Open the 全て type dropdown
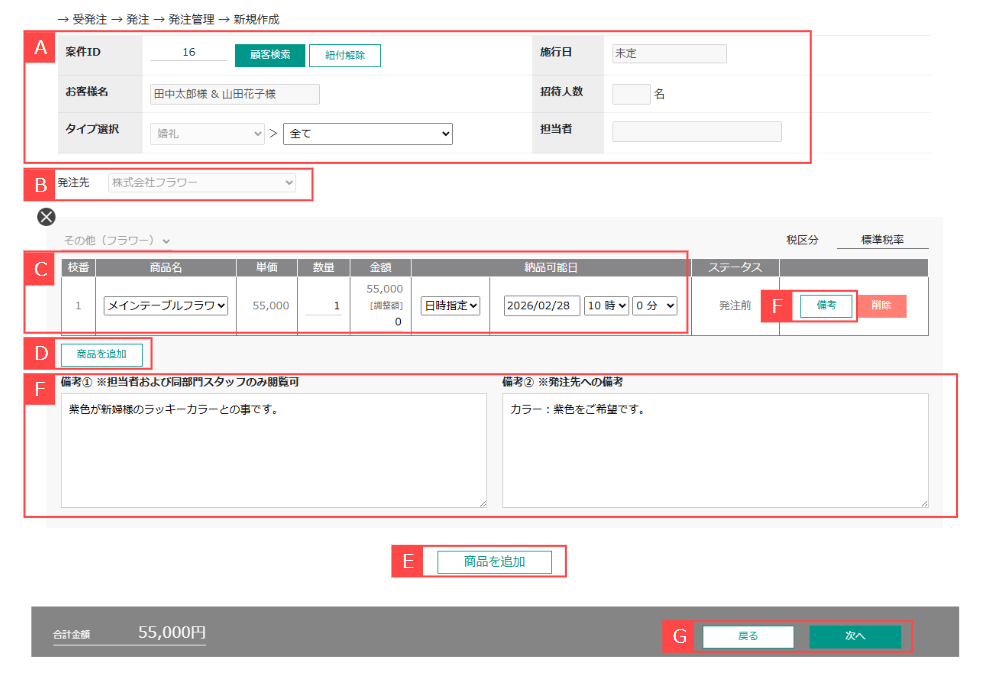The height and width of the screenshot is (674, 996). [x=368, y=133]
